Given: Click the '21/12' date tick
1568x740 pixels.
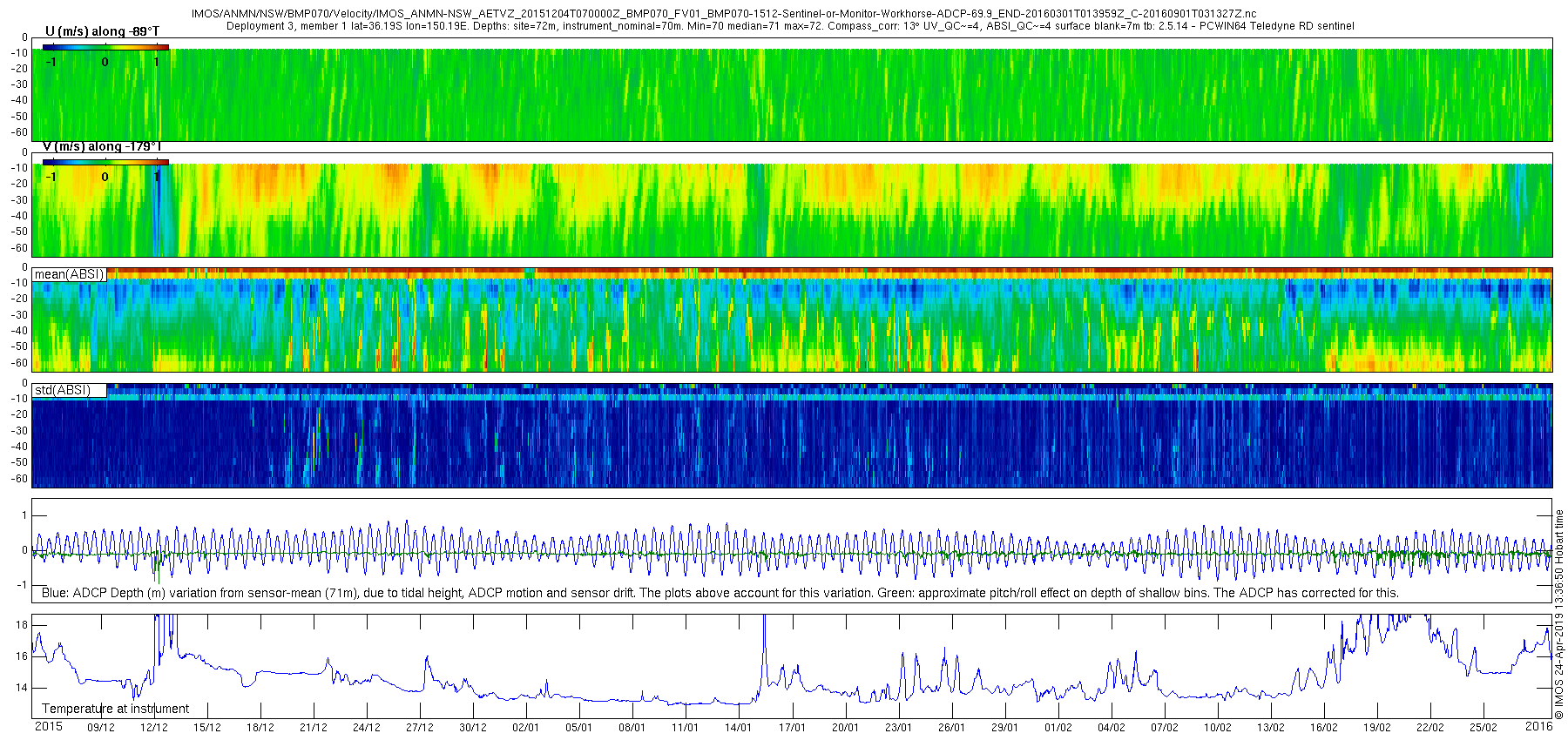Looking at the screenshot, I should (314, 728).
